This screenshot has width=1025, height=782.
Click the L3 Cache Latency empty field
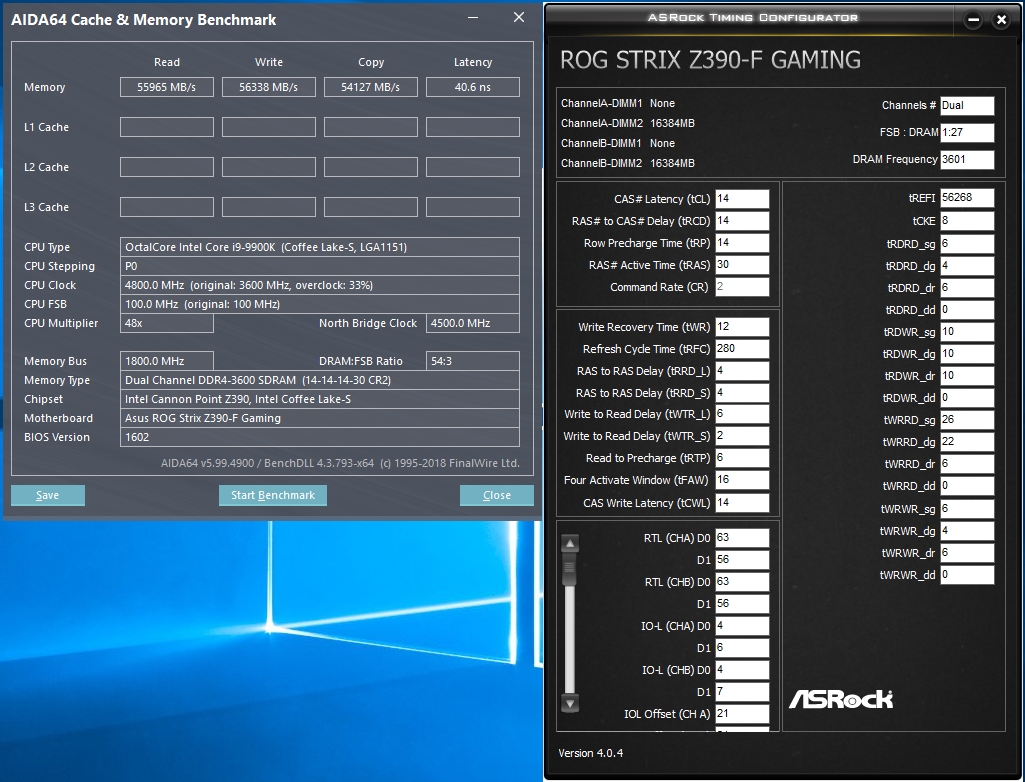coord(473,207)
